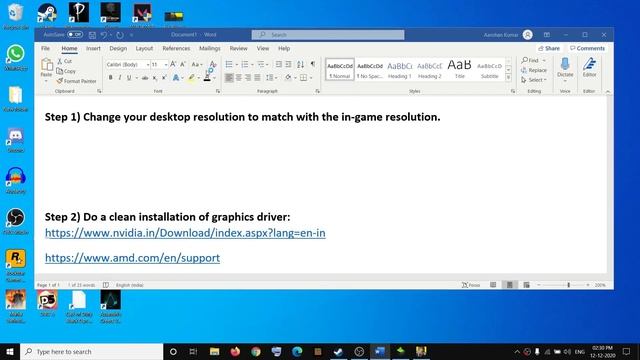Open the Editor pane from ribbon
The height and width of the screenshot is (360, 640).
(589, 67)
